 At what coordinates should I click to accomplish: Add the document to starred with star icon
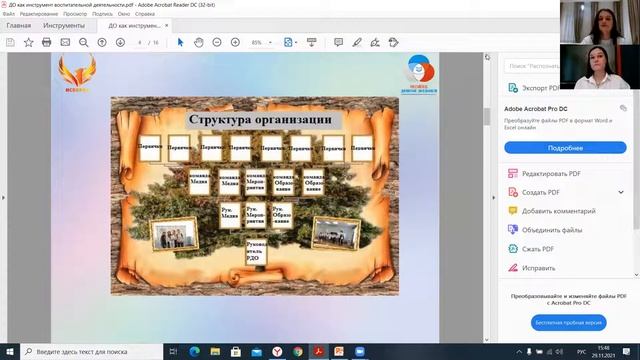click(x=29, y=42)
